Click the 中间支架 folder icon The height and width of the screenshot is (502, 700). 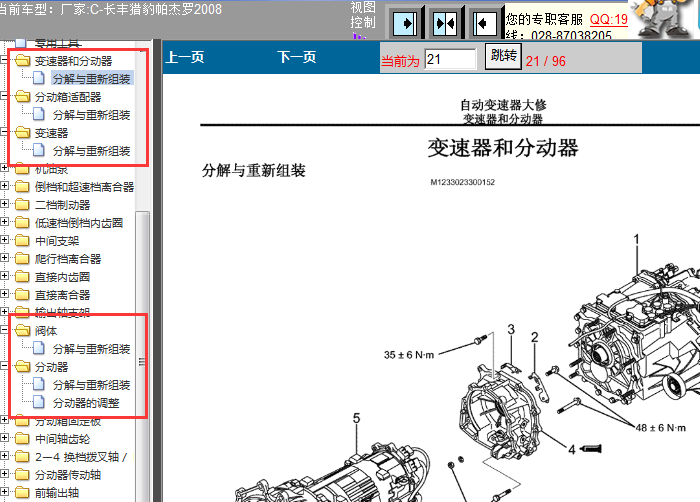(22, 240)
